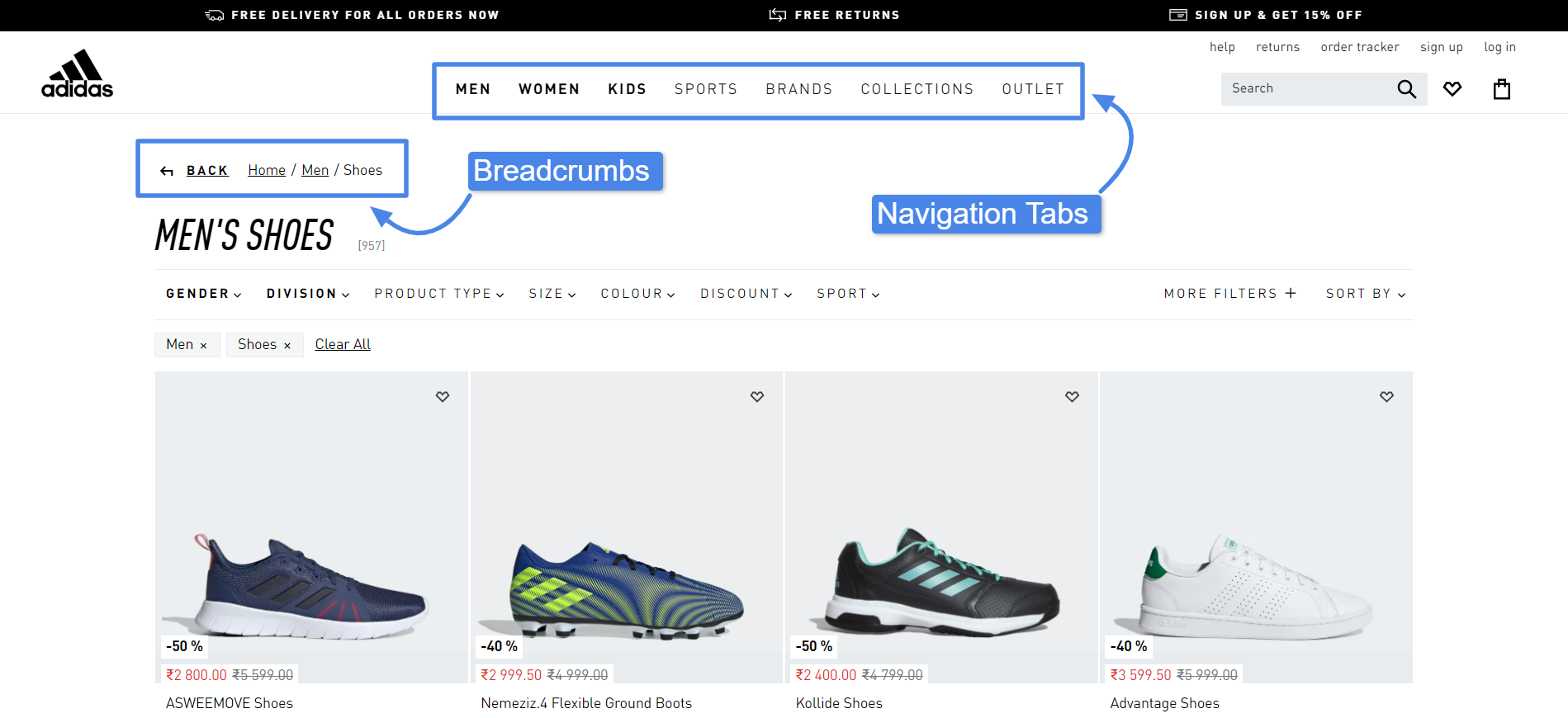Open the Brands navigation tab
The width and height of the screenshot is (1568, 718).
click(799, 89)
